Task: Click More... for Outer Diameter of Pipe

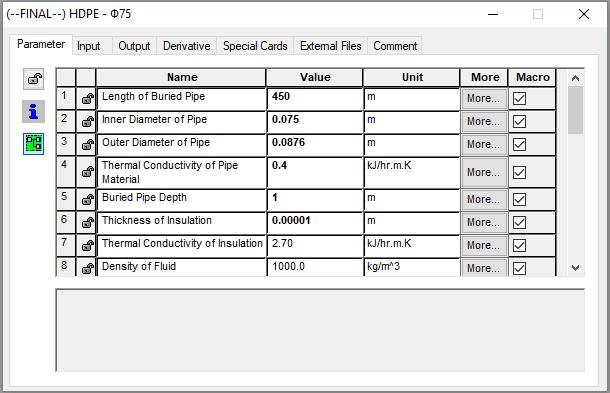Action: click(x=484, y=144)
